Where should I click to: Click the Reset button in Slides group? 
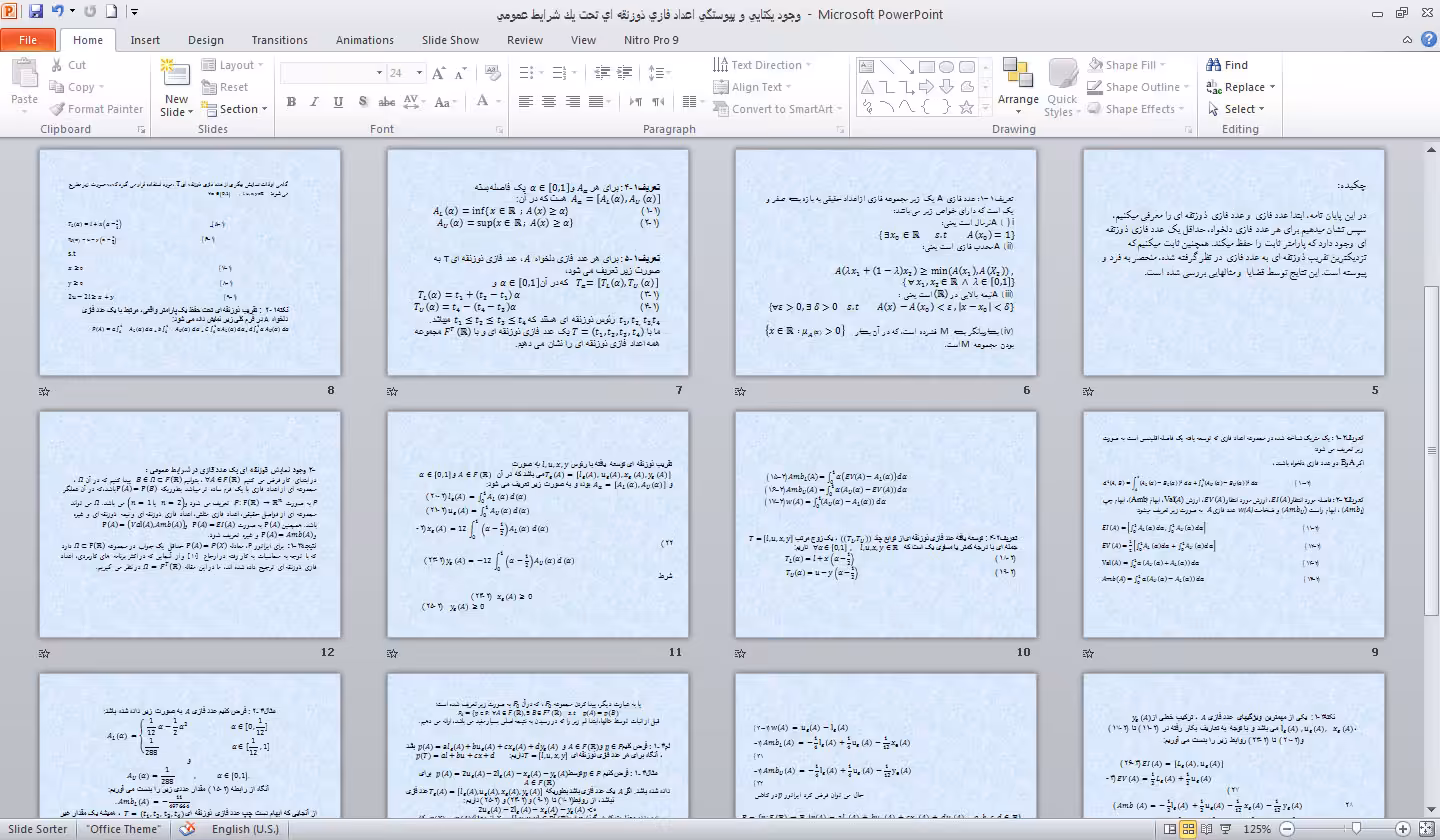tap(225, 87)
